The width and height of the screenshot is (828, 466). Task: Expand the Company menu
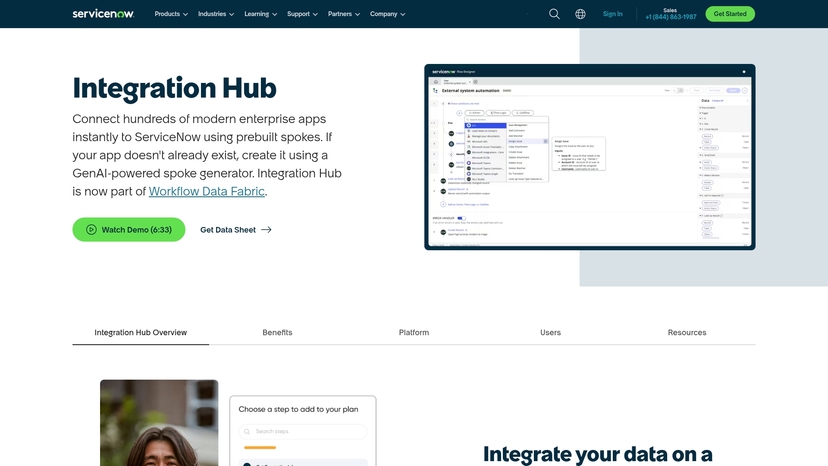pos(387,14)
